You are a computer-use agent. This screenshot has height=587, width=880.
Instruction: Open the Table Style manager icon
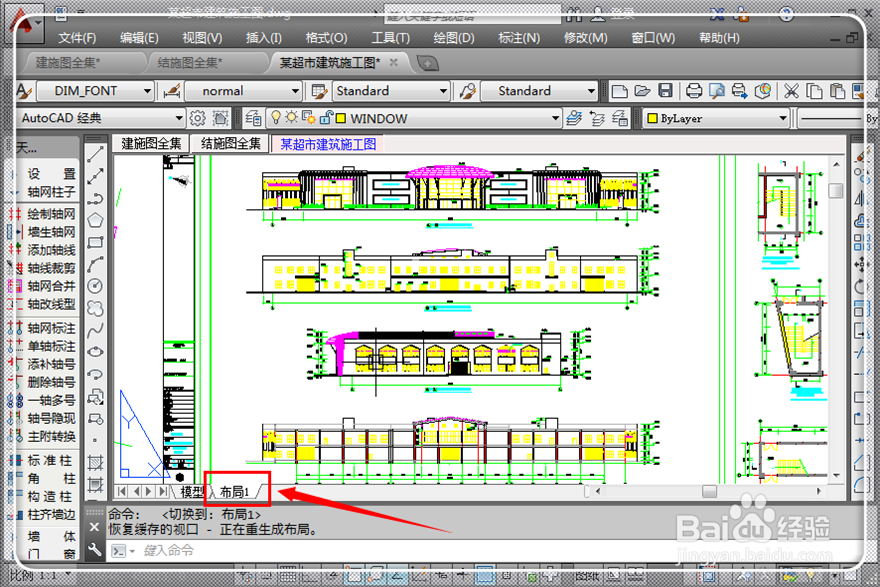[x=319, y=91]
